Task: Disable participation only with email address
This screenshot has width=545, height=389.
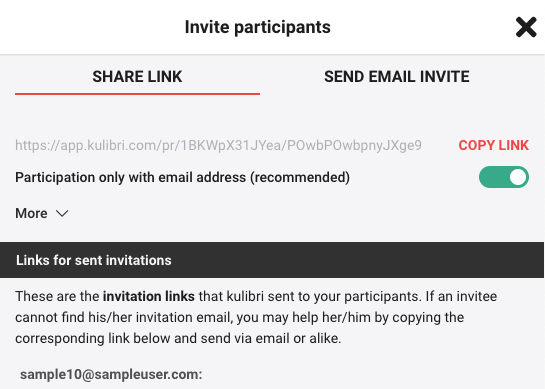Action: click(x=504, y=177)
